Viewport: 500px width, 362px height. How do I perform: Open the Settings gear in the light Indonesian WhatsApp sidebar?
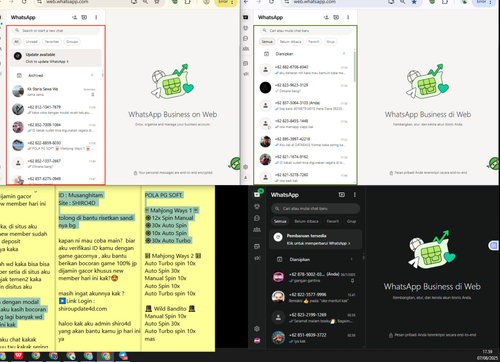[246, 167]
